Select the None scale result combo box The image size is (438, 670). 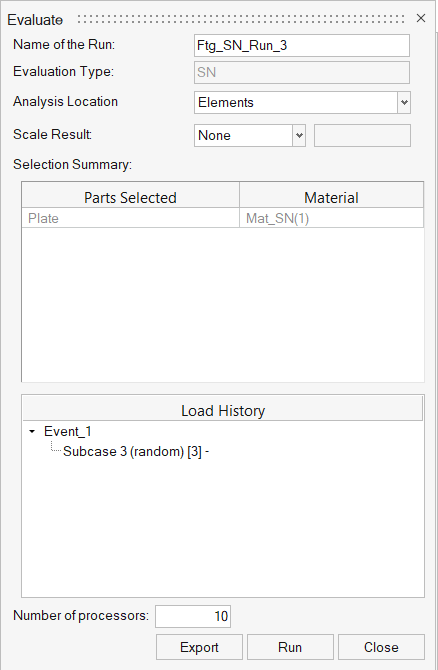(250, 135)
